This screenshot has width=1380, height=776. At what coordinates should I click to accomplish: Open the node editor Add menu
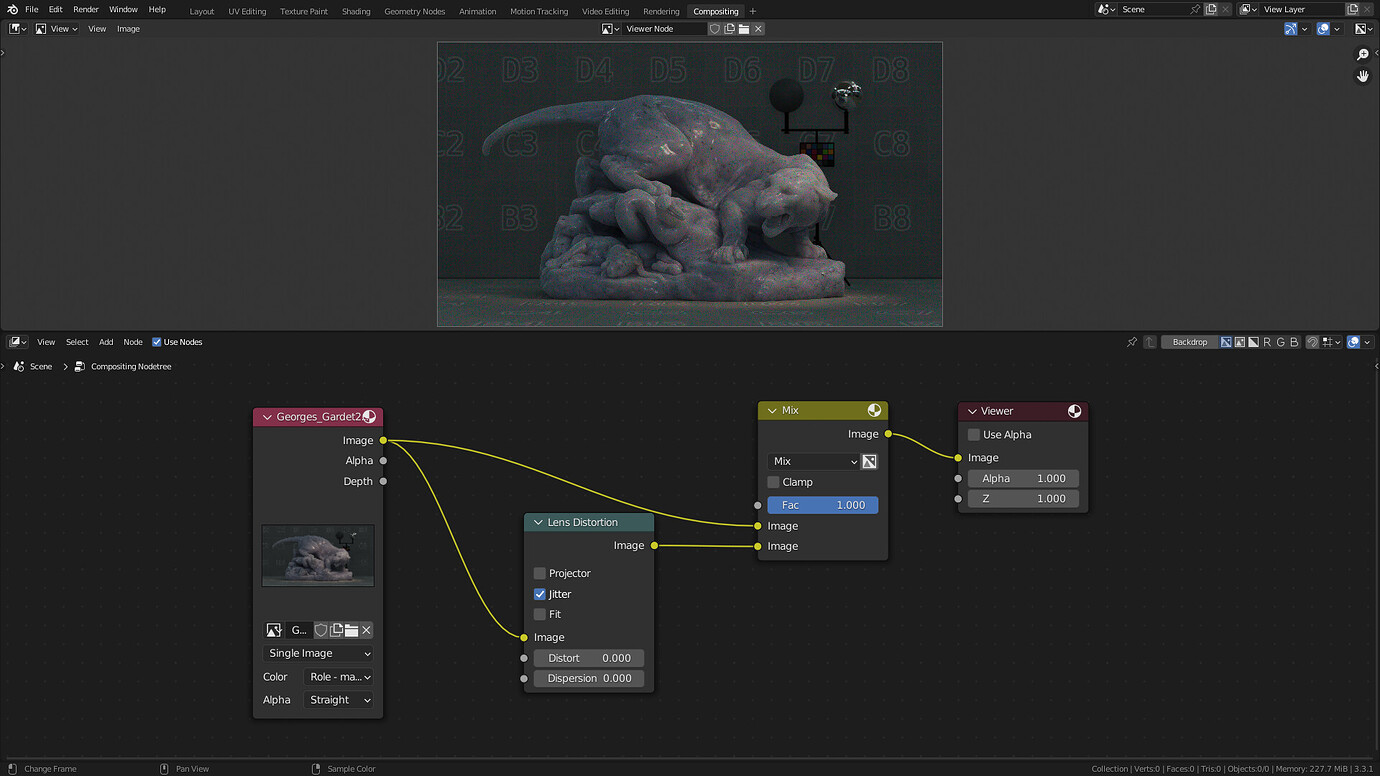[106, 342]
